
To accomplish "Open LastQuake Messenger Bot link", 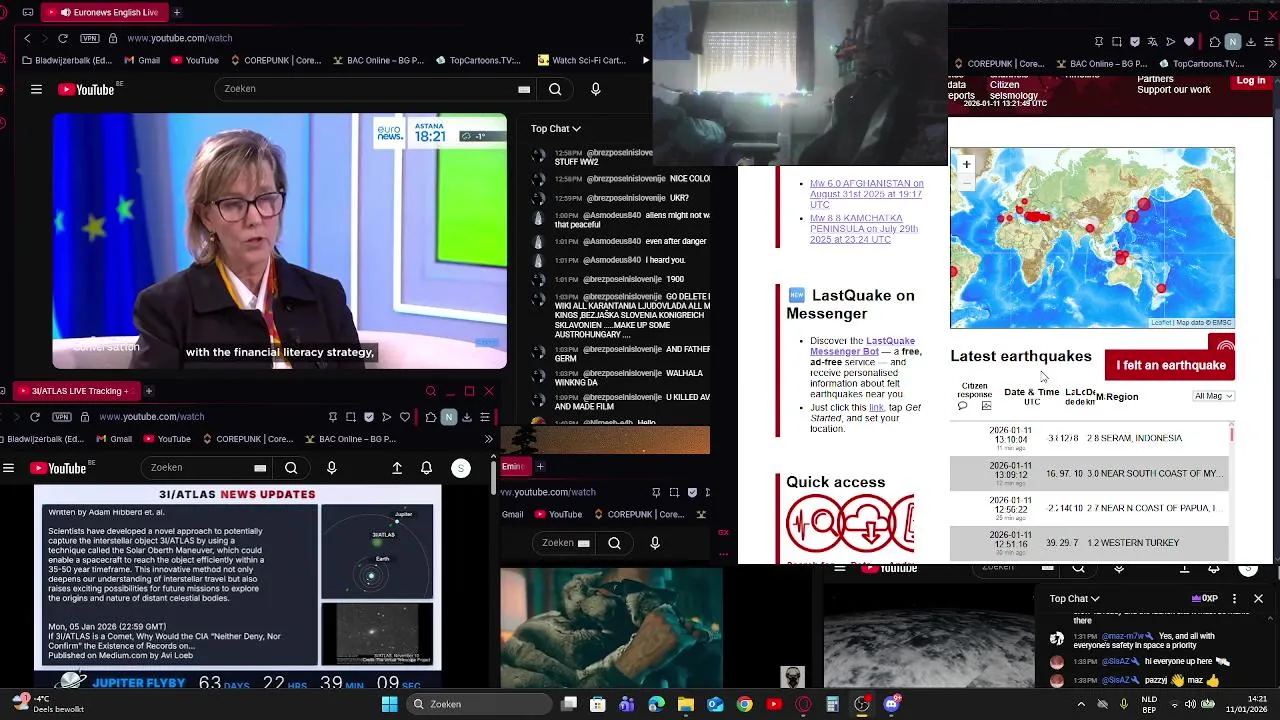I will (x=861, y=346).
